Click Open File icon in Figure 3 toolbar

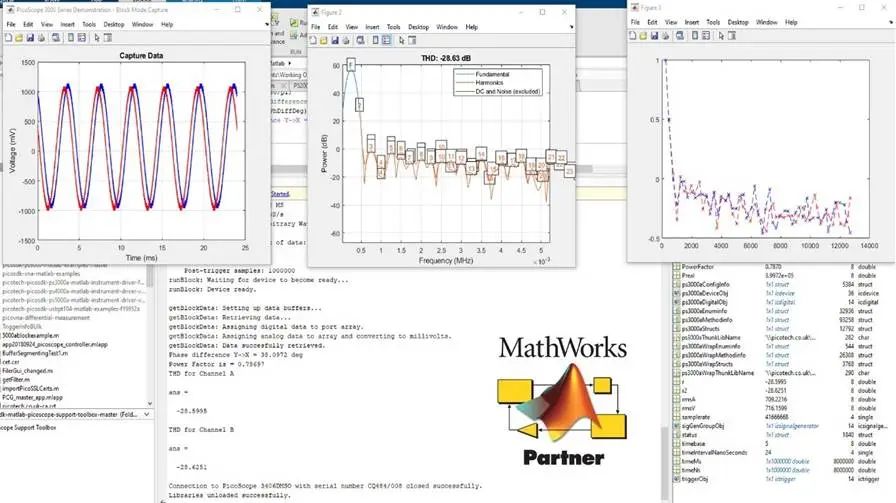coord(643,35)
